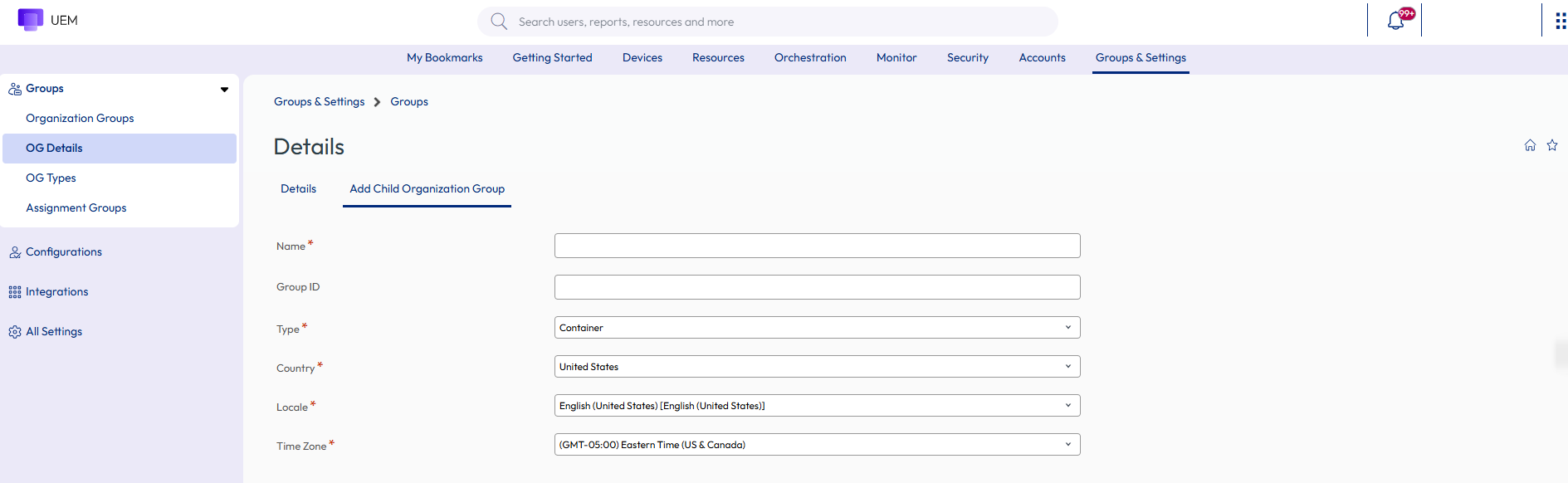Go to Getting Started menu

click(553, 58)
